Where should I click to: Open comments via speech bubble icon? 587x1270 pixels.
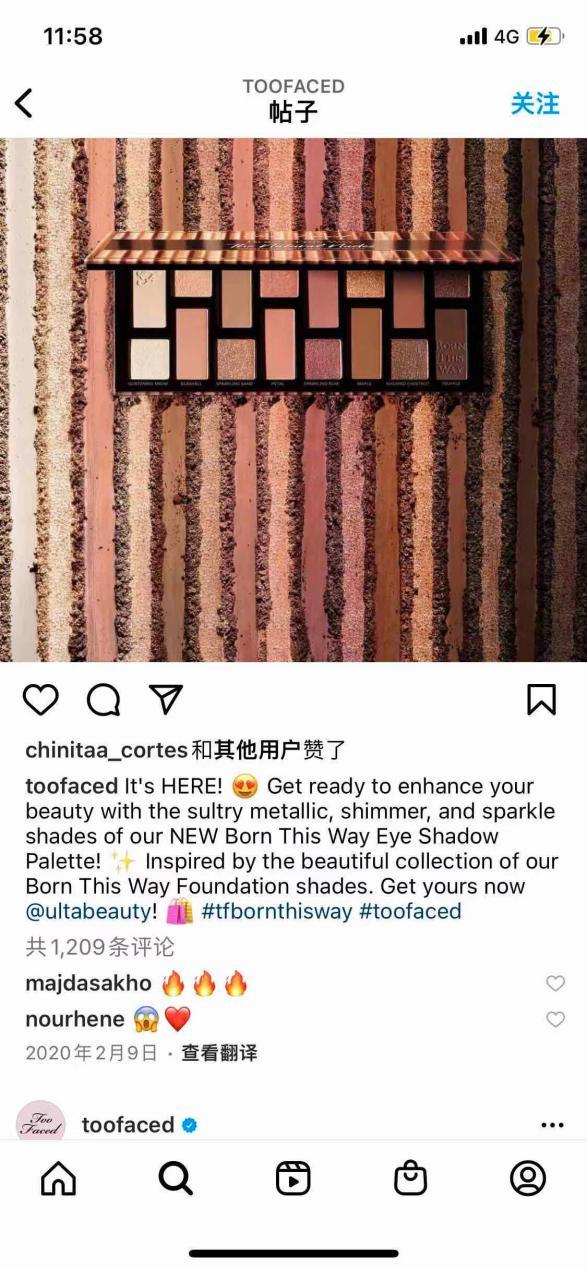pos(103,700)
